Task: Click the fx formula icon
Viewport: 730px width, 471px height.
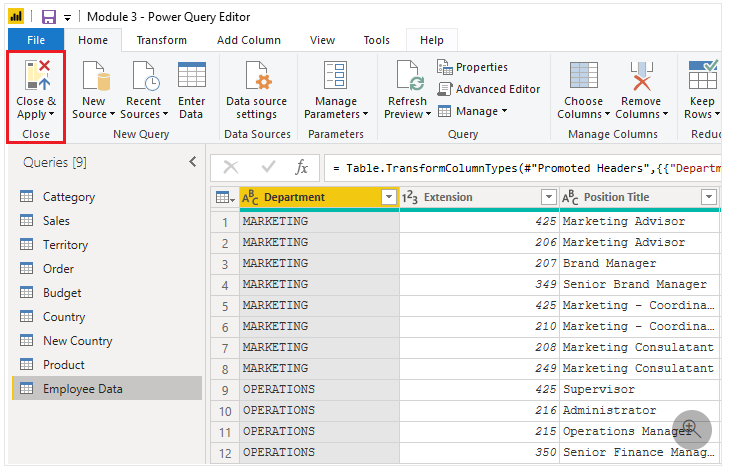Action: click(x=301, y=167)
